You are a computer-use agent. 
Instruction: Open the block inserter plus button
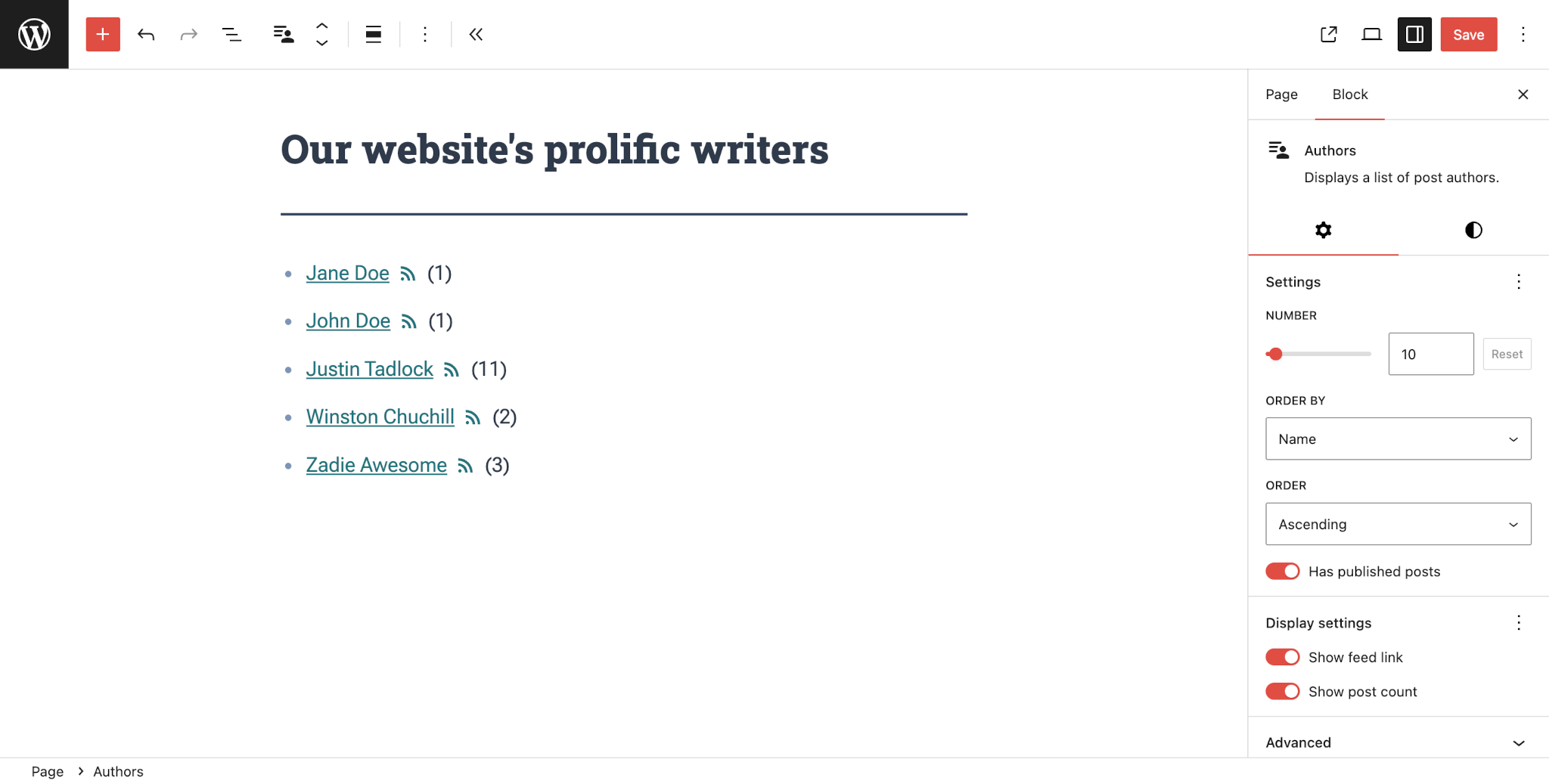coord(103,34)
